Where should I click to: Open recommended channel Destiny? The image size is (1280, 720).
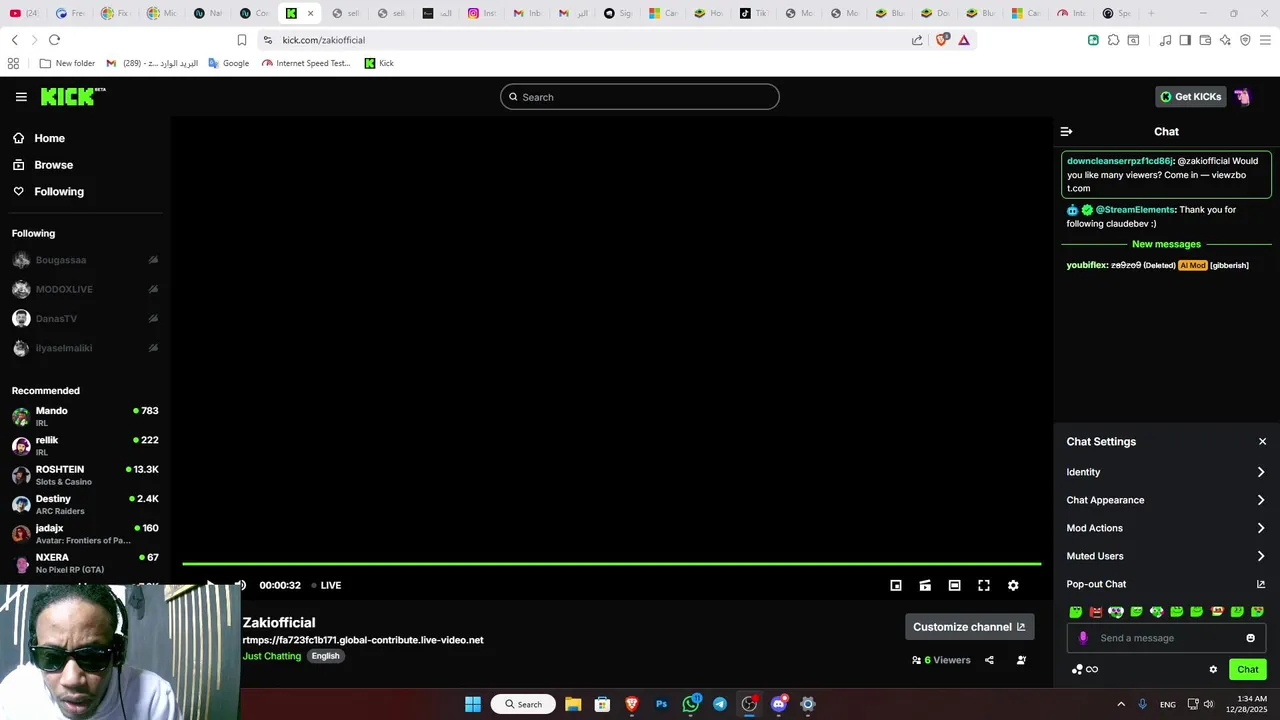click(84, 504)
